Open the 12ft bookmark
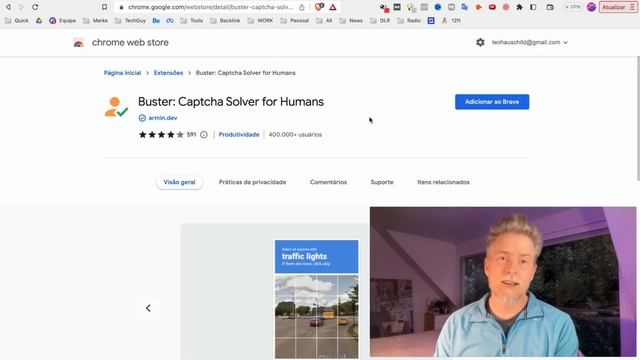The width and height of the screenshot is (640, 360). (x=451, y=20)
